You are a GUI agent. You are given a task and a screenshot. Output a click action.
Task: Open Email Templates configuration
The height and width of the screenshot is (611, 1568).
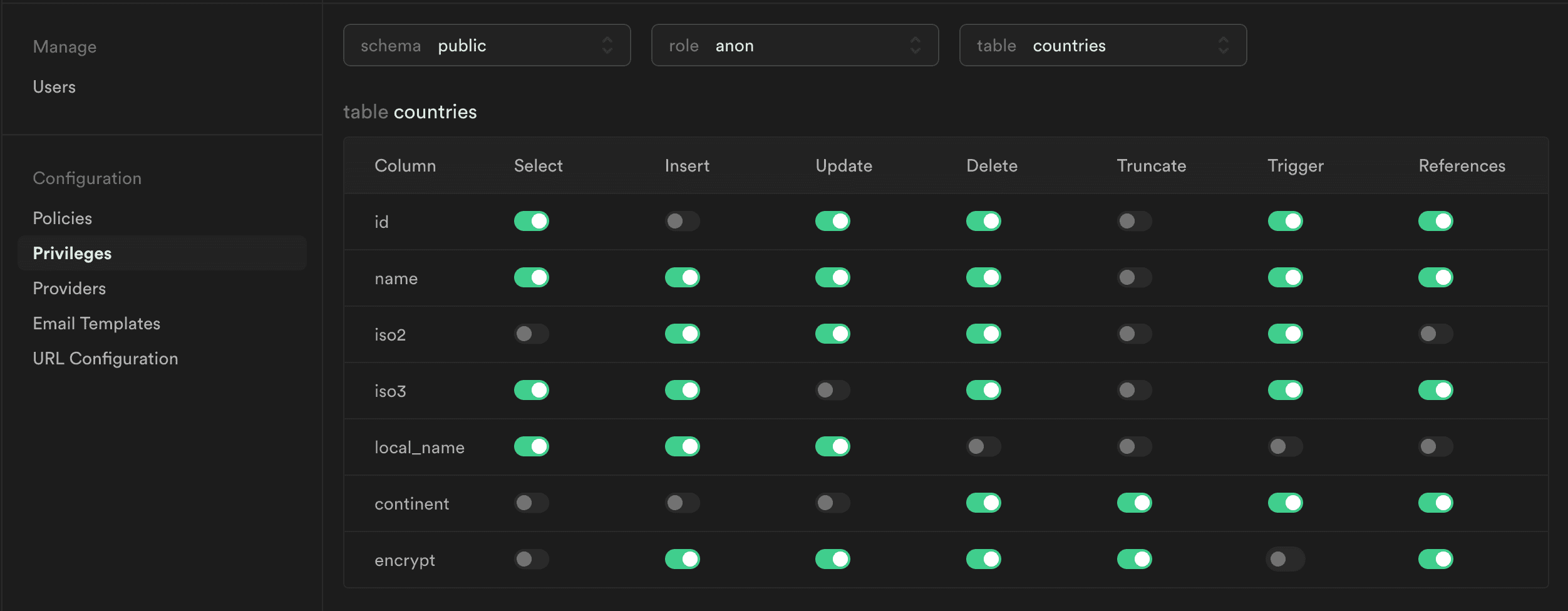click(x=96, y=323)
